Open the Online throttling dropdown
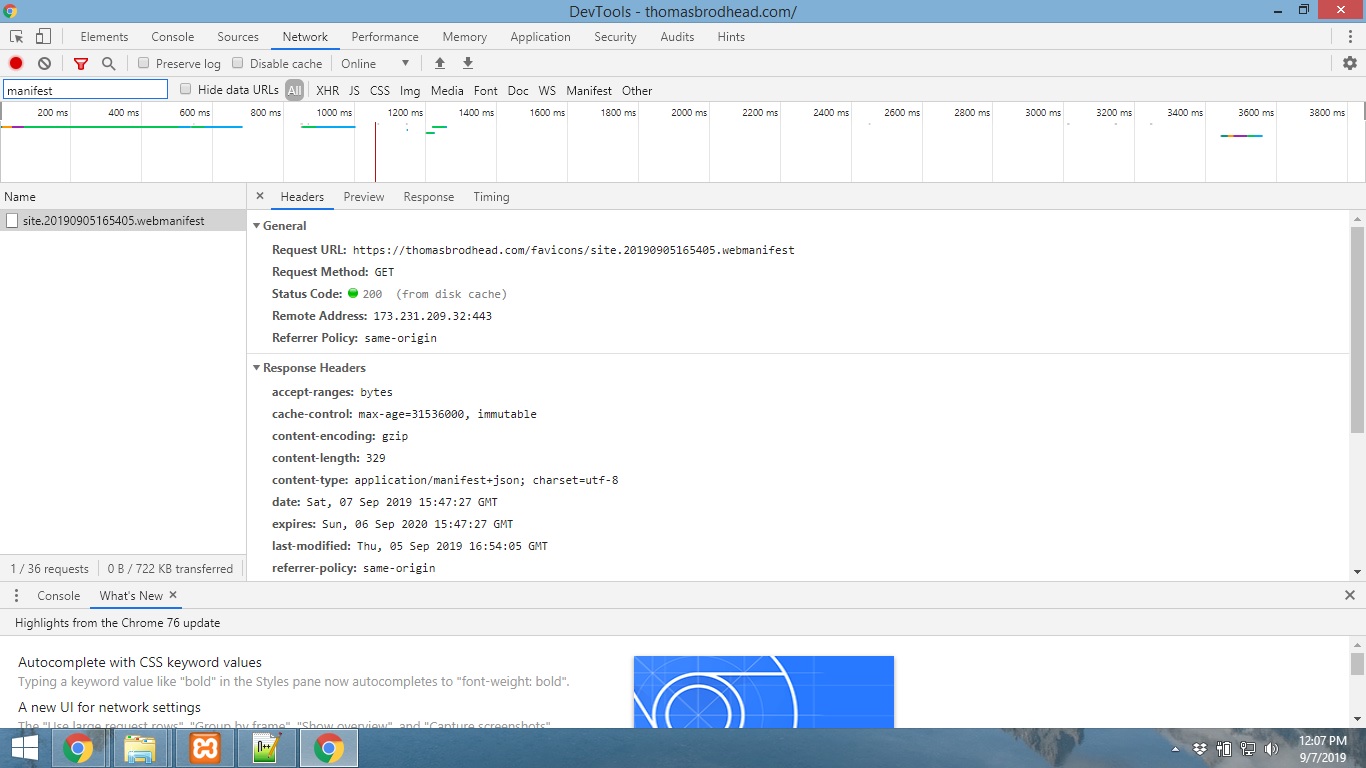The width and height of the screenshot is (1366, 768). pos(376,62)
